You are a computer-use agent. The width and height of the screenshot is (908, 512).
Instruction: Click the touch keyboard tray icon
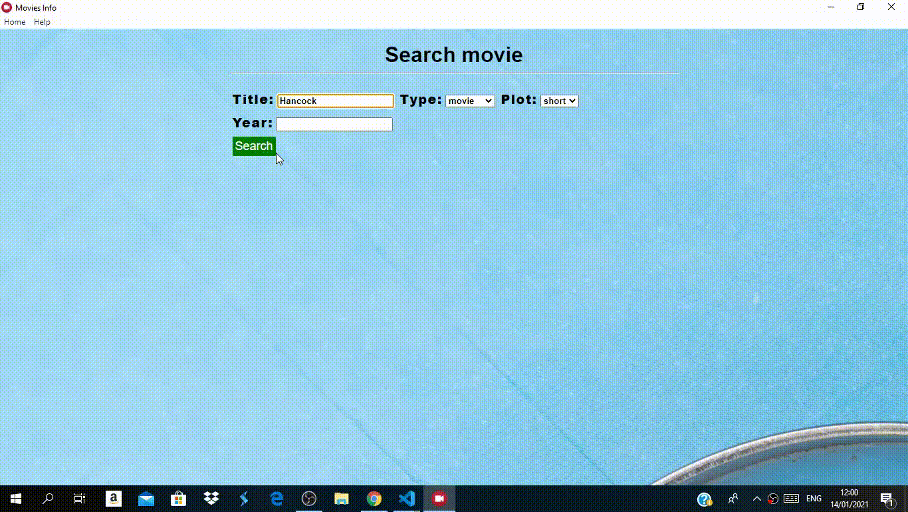click(x=791, y=499)
